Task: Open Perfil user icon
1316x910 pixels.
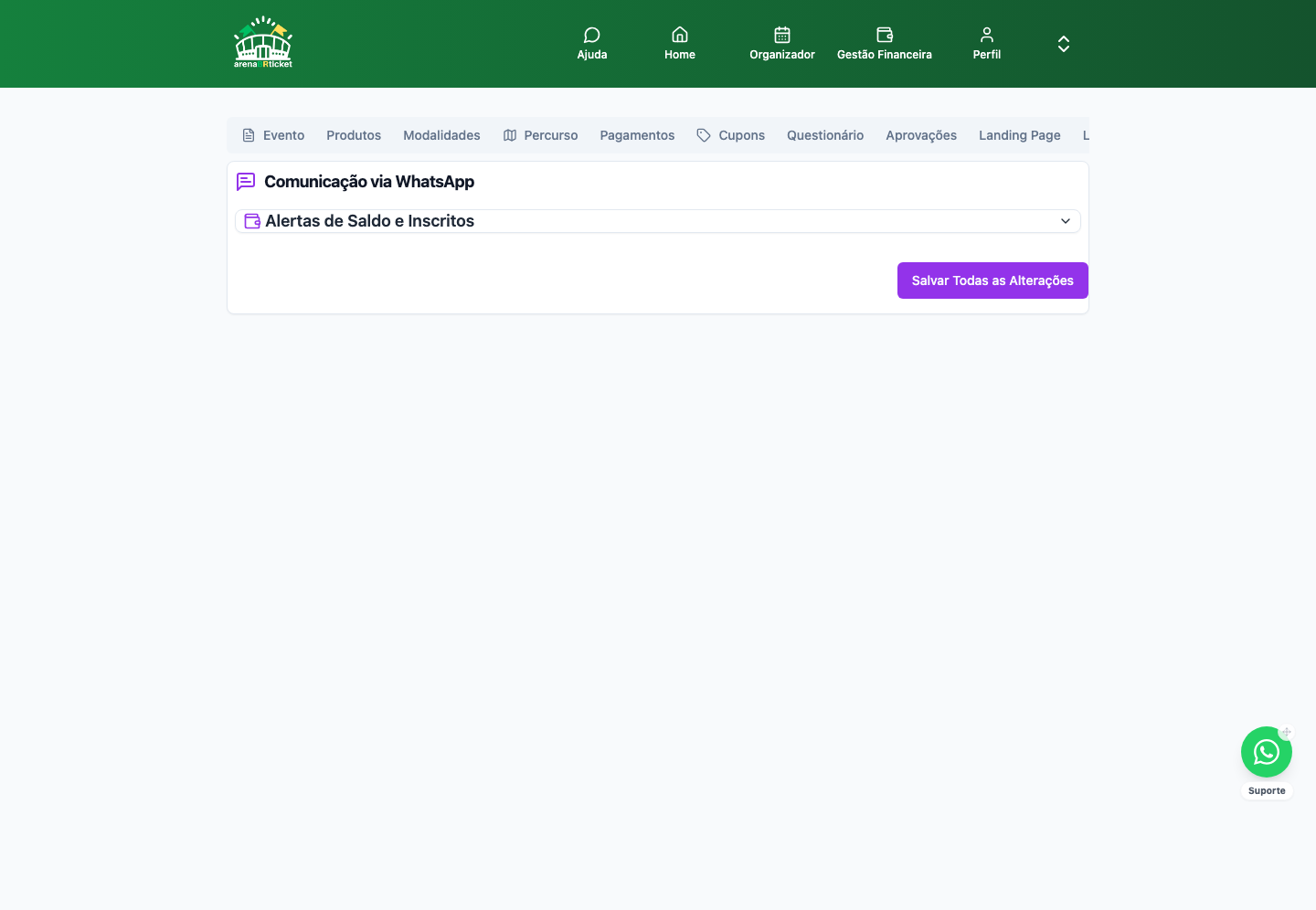Action: point(987,35)
